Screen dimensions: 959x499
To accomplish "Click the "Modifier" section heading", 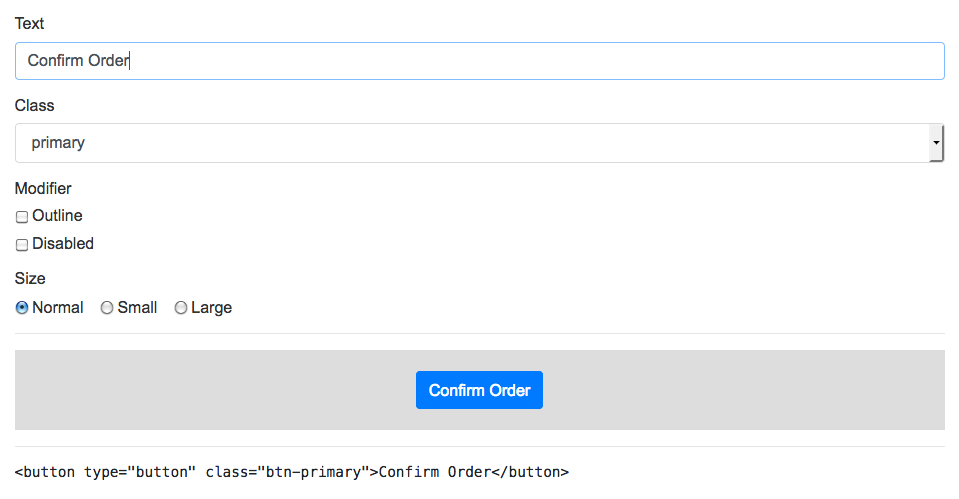I will pos(43,188).
